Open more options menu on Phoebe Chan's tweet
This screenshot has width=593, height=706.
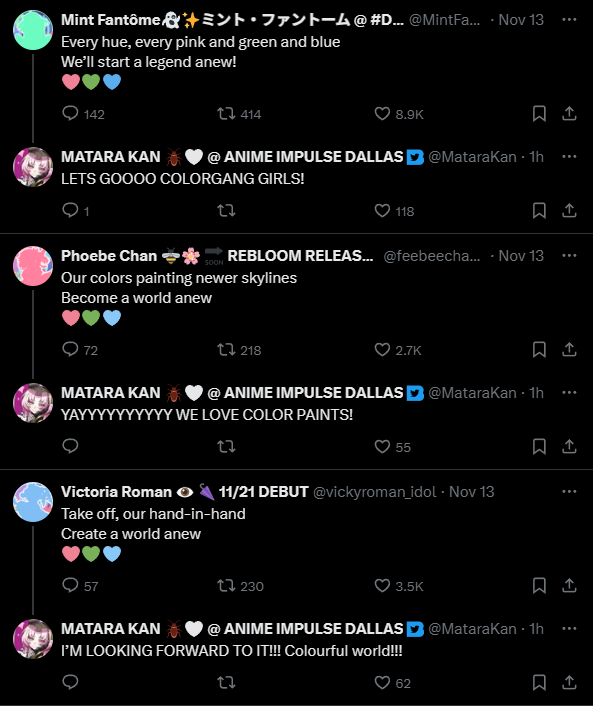[x=569, y=255]
